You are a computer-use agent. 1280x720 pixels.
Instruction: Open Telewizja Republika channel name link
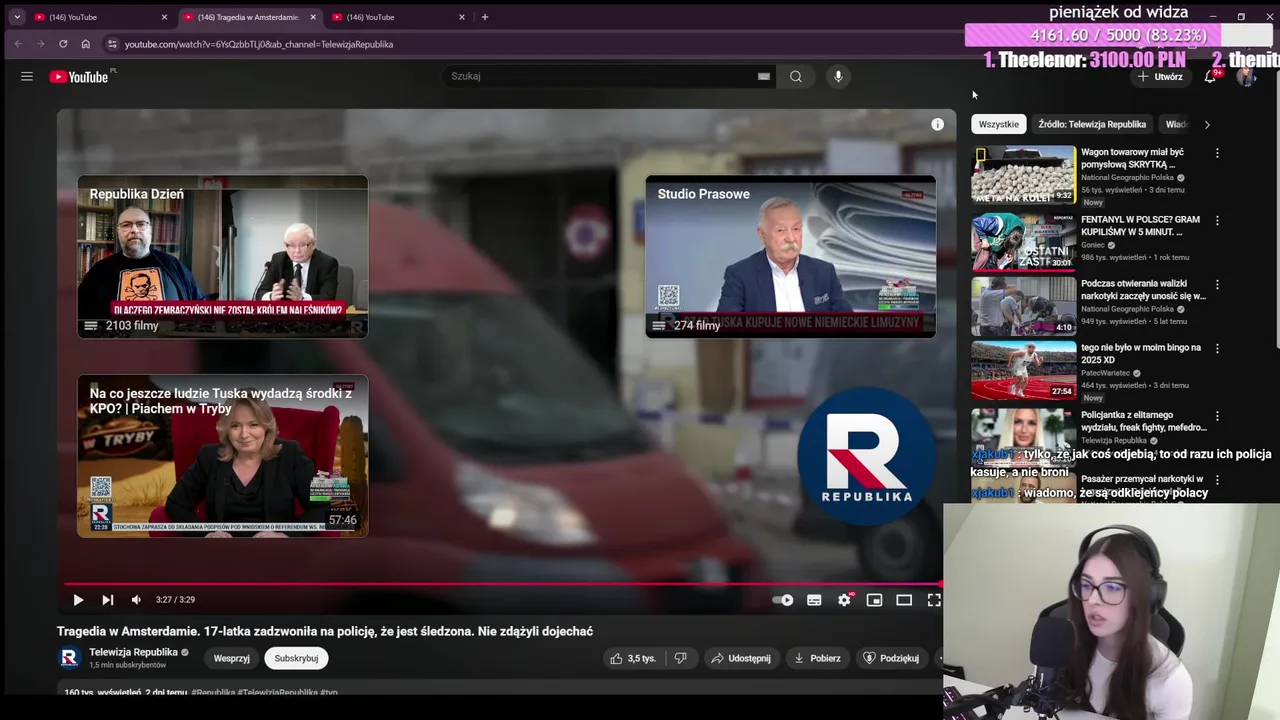133,652
